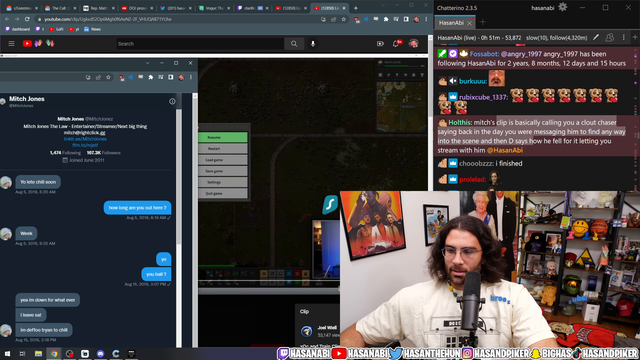Click Settings in the game menu
The image size is (640, 360).
coord(223,182)
